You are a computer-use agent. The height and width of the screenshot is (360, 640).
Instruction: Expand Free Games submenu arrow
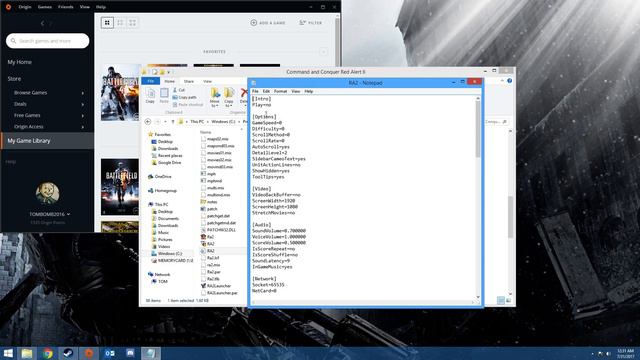[82, 116]
